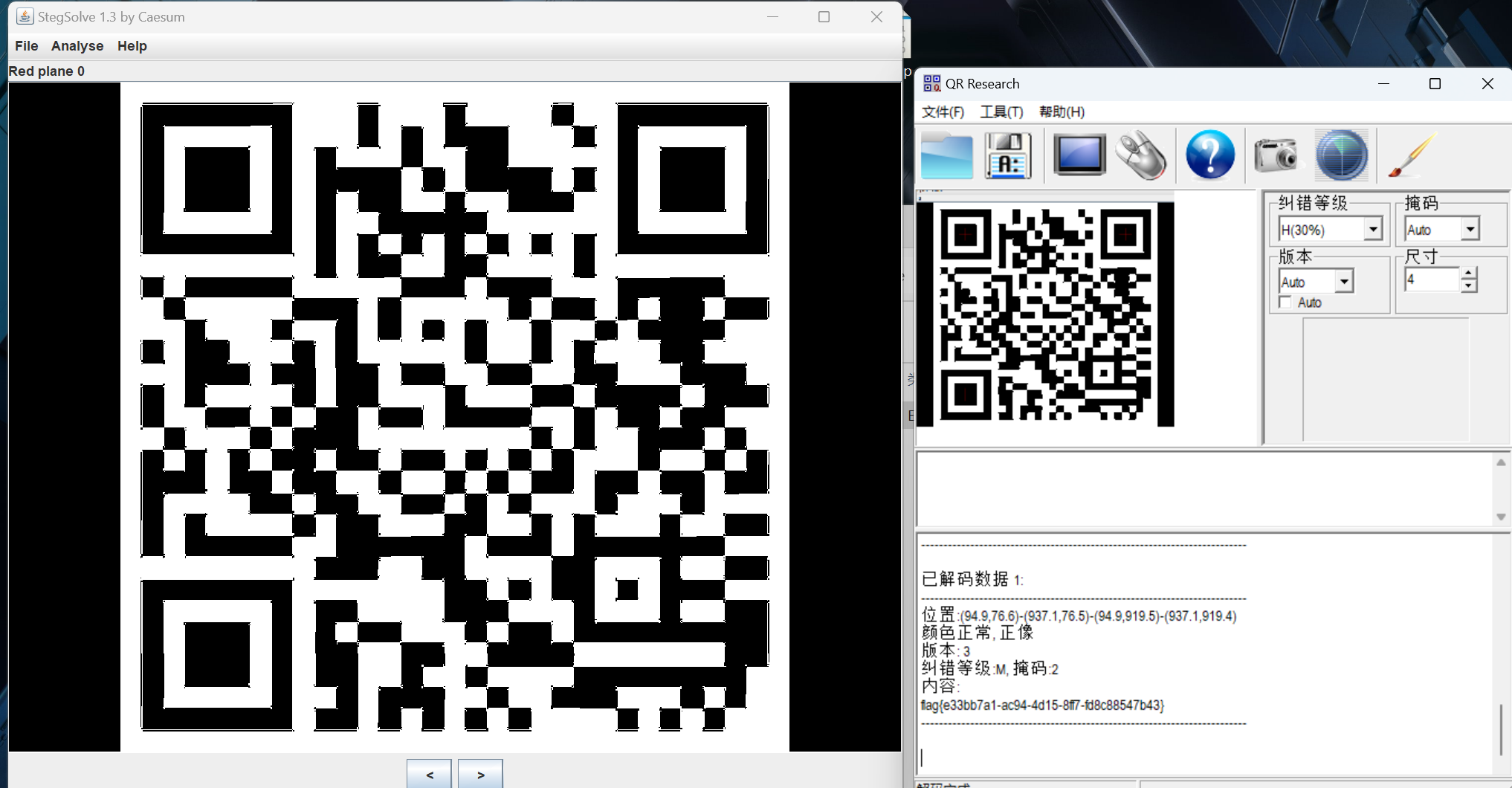Viewport: 1512px width, 788px height.
Task: Go to previous plane with < button
Action: (429, 775)
